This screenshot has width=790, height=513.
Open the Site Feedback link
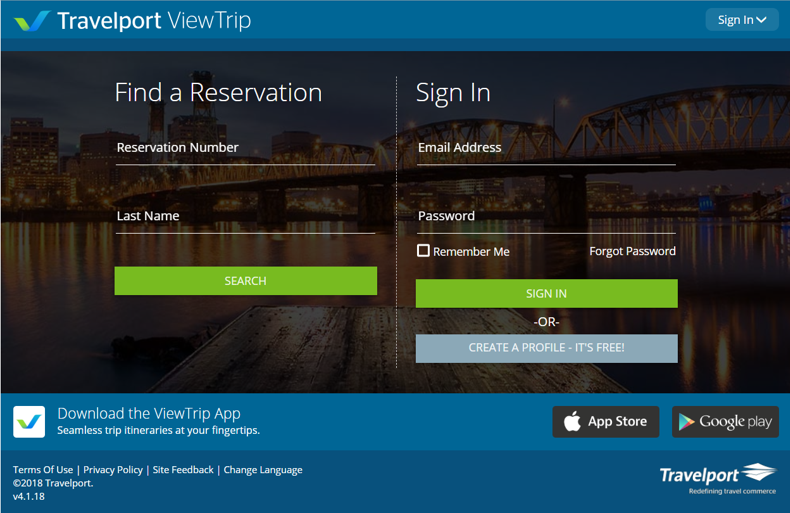[183, 470]
